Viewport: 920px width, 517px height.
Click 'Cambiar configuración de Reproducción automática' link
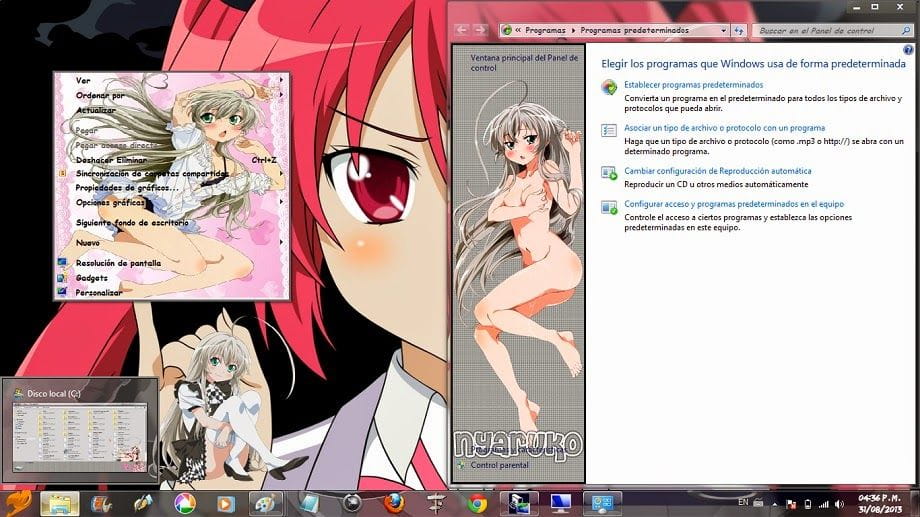click(x=717, y=171)
